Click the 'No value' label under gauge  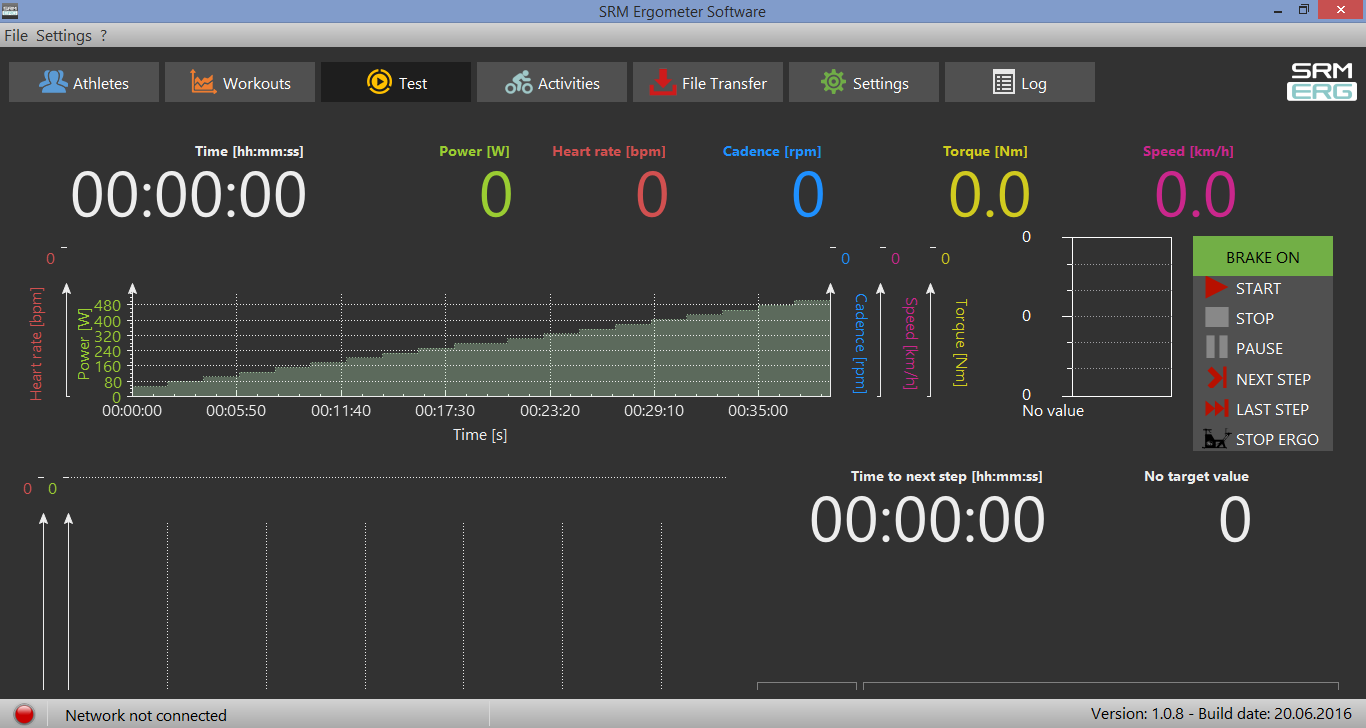coord(1053,410)
